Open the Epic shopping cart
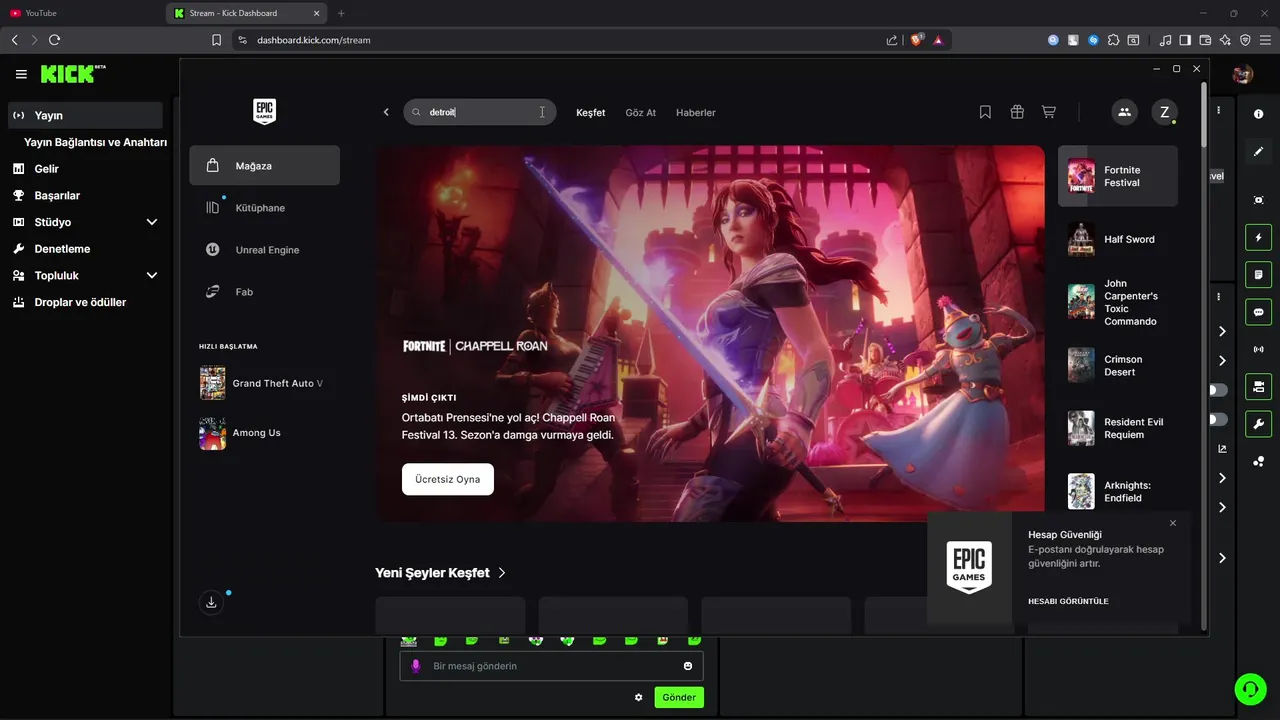This screenshot has width=1280, height=720. click(x=1049, y=112)
